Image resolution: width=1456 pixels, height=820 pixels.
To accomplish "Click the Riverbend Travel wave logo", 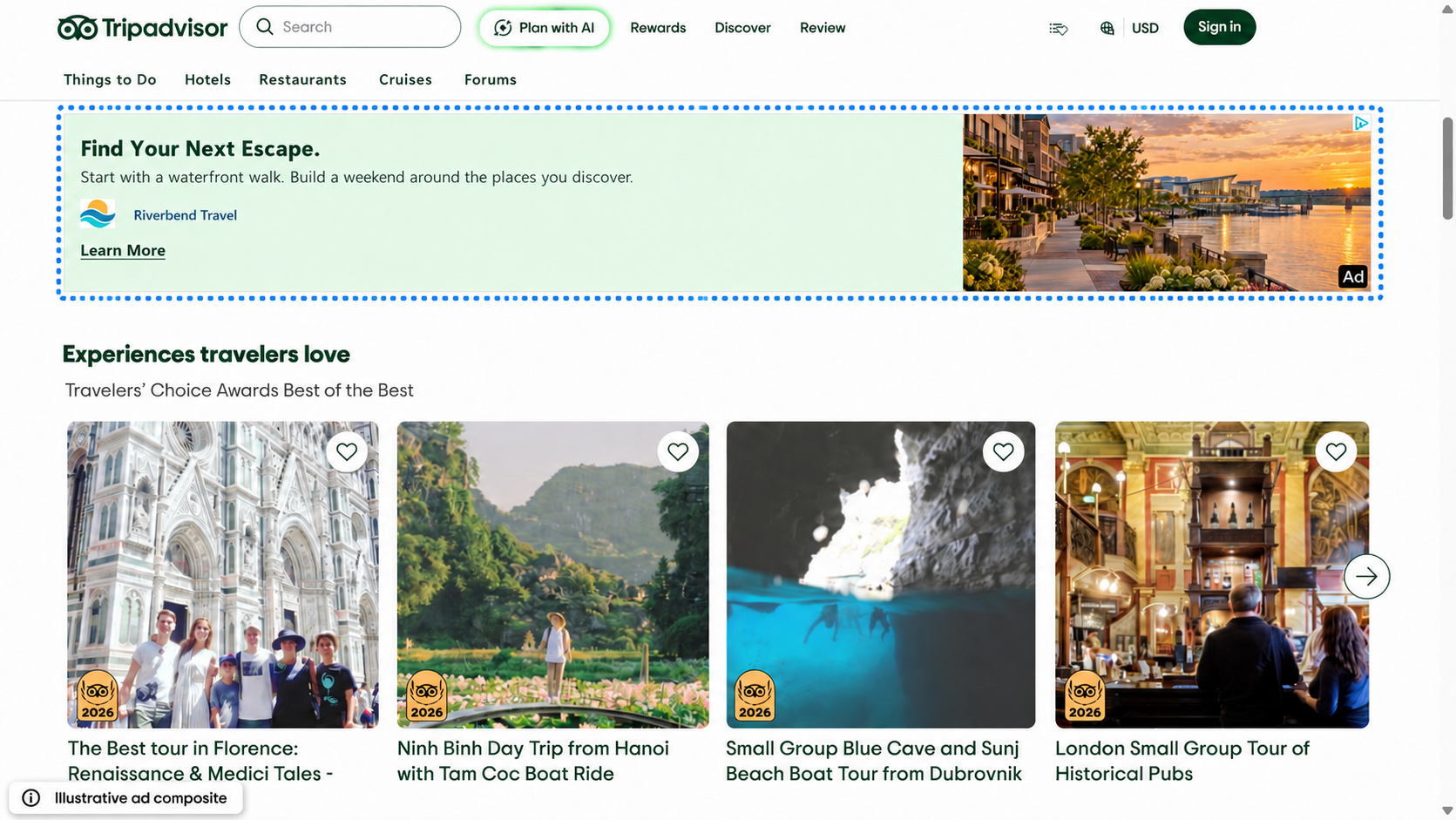I will coord(98,213).
